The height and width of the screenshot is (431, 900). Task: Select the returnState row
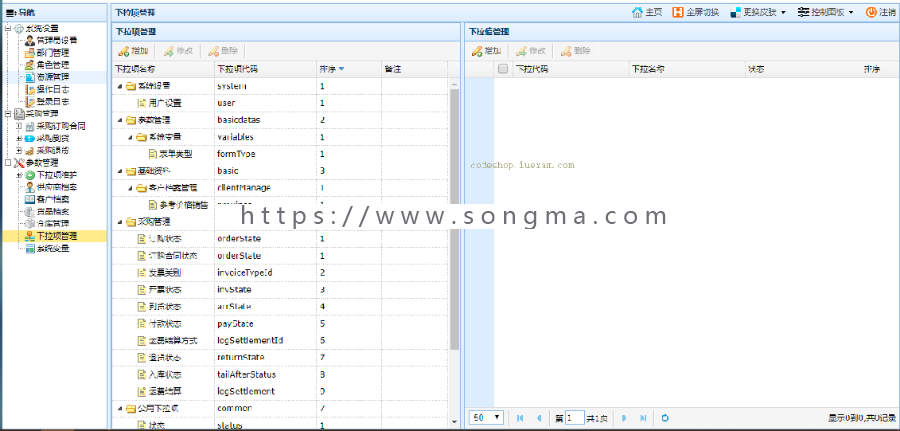[280, 357]
